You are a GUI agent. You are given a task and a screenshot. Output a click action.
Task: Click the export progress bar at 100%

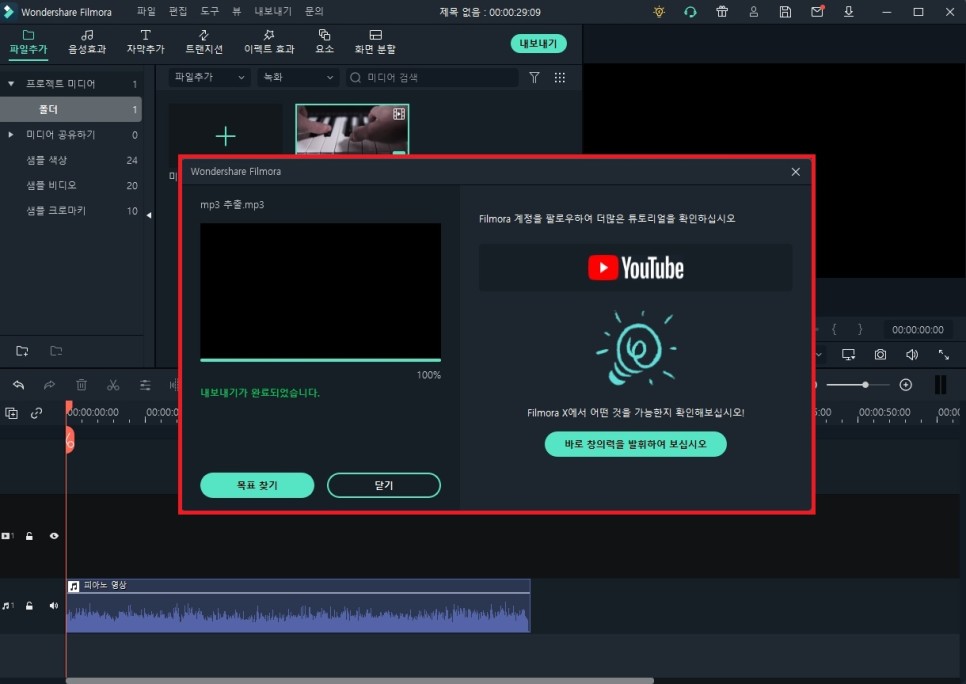(x=320, y=360)
